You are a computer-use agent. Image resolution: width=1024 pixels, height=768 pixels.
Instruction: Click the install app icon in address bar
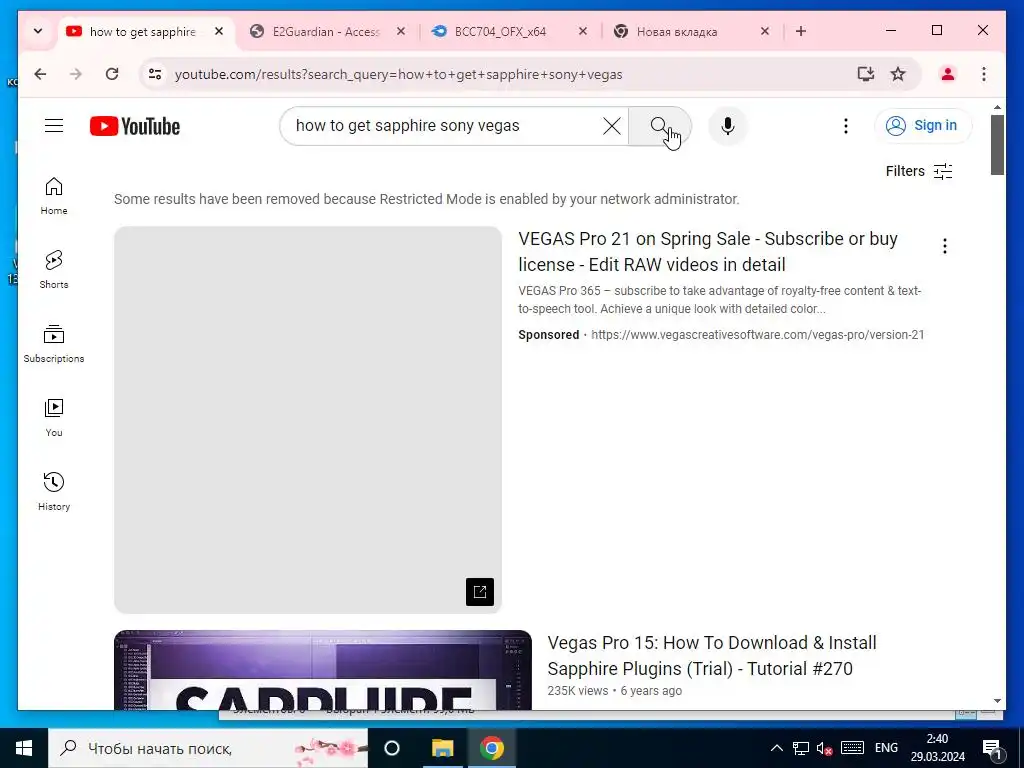coord(865,74)
